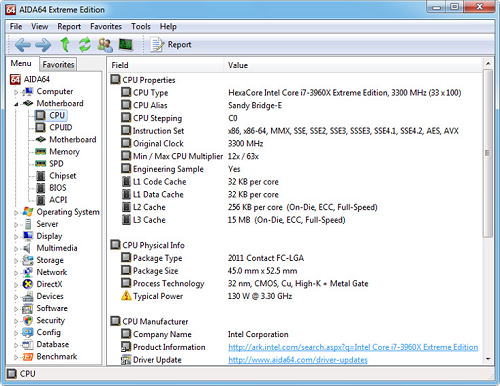500x386 pixels.
Task: Go back with the blue left arrow
Action: click(23, 45)
